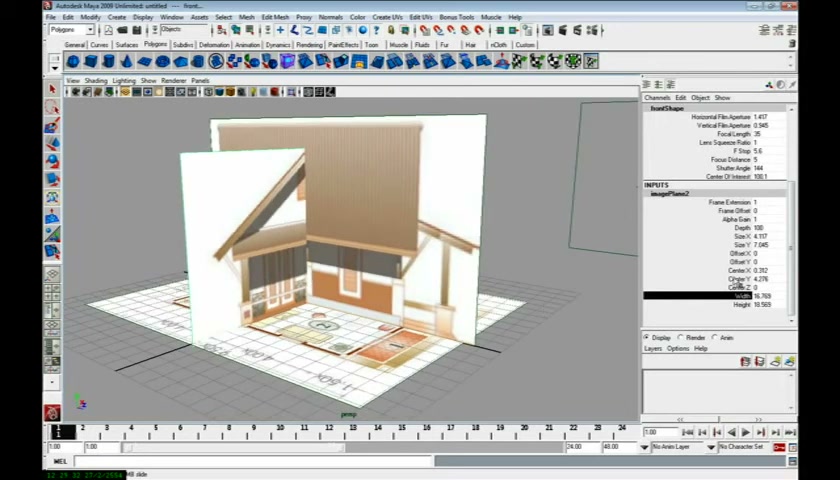840x480 pixels.
Task: Click the Render Current Frame clapper icon
Action: point(562,31)
